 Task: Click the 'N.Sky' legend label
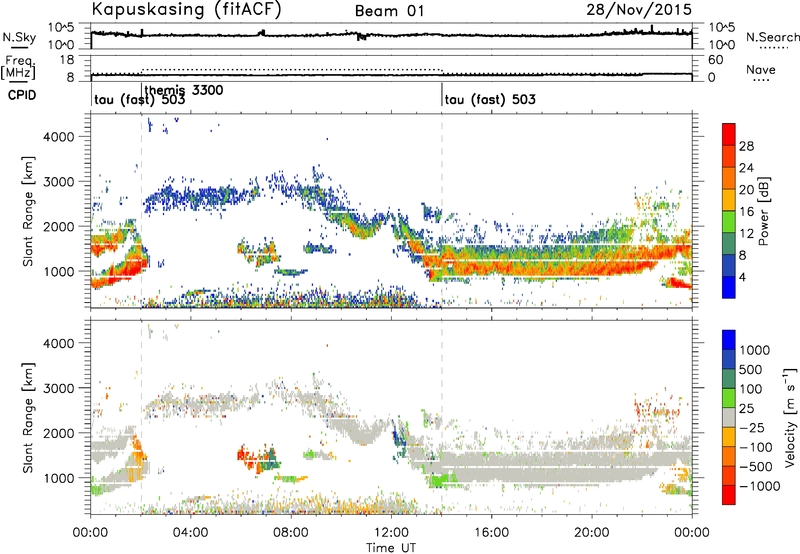click(19, 37)
